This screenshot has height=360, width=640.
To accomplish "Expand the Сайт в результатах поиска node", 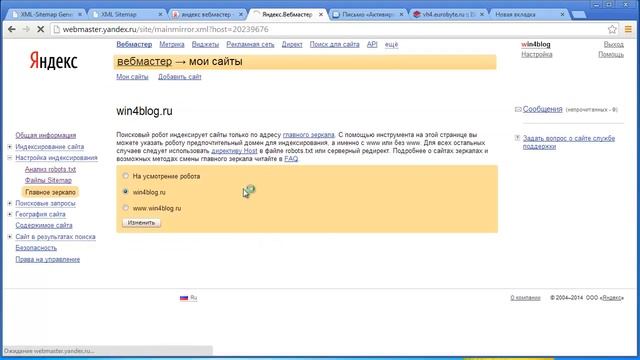I will pos(9,237).
